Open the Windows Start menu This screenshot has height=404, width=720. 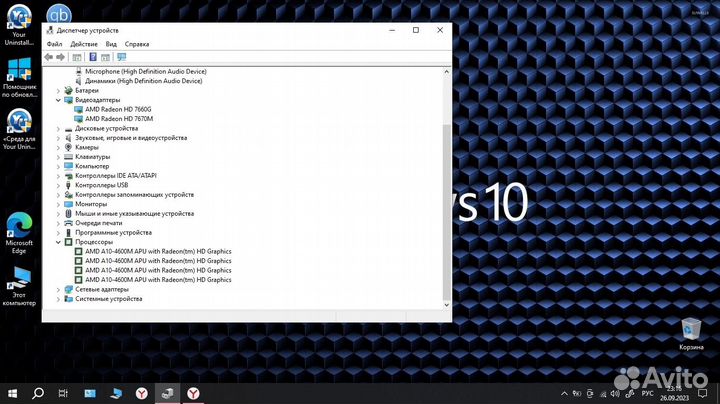[12, 393]
